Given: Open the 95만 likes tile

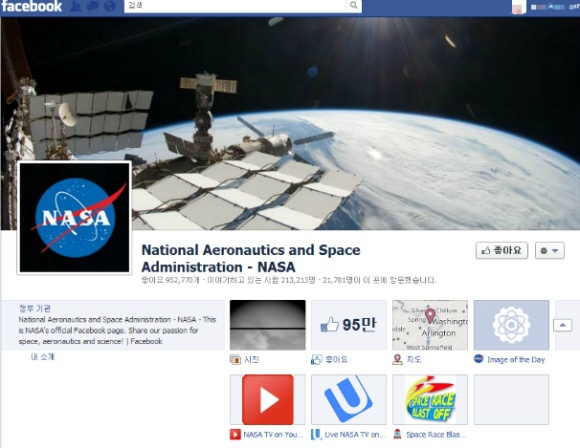Looking at the screenshot, I should point(349,325).
